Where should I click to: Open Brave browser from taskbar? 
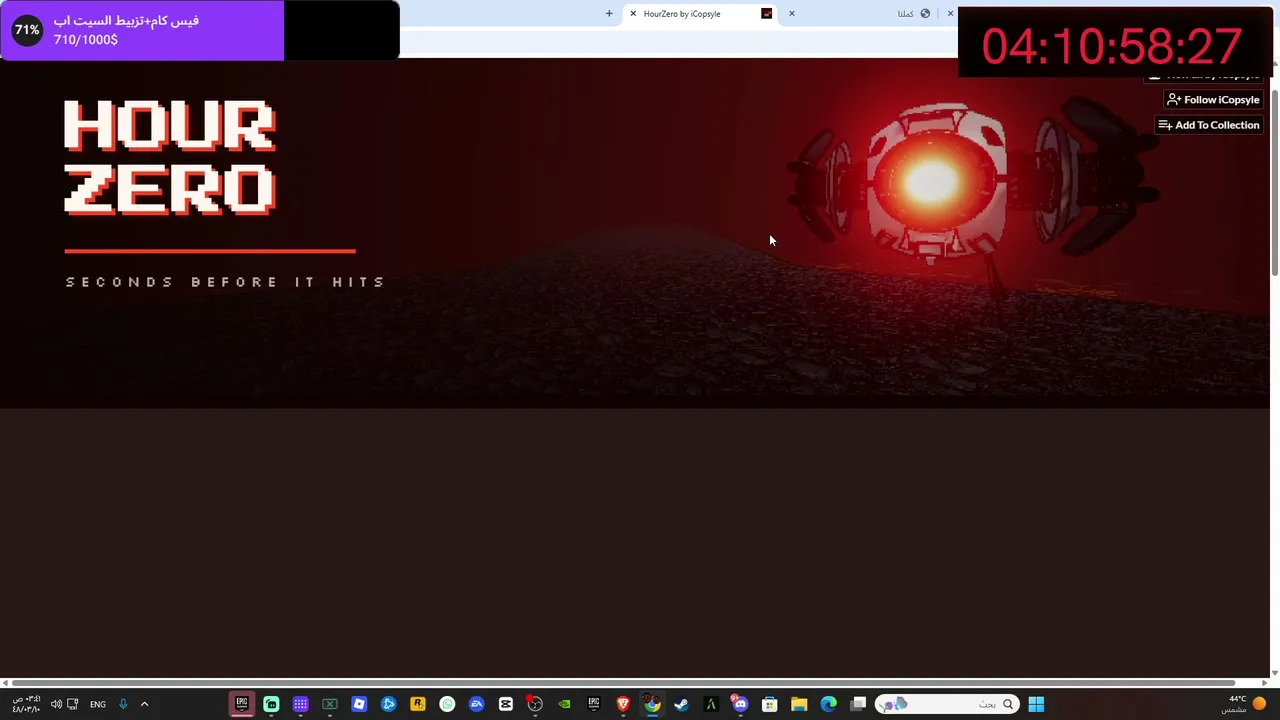point(623,704)
